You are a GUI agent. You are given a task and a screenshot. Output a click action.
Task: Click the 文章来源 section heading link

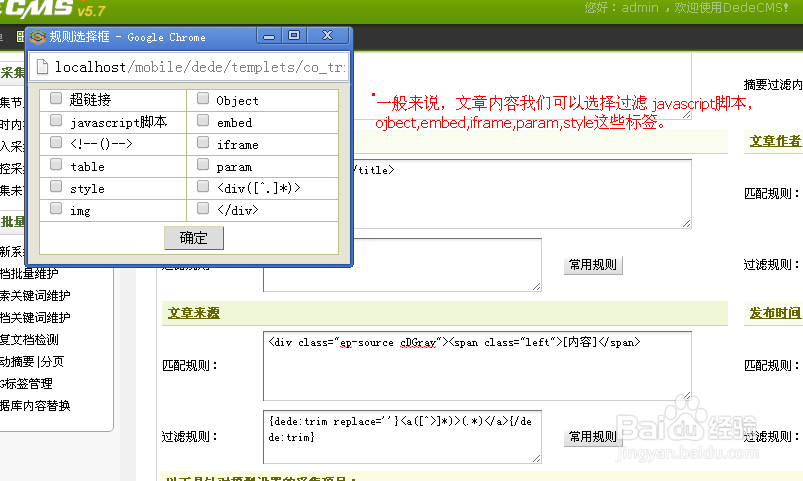[193, 313]
